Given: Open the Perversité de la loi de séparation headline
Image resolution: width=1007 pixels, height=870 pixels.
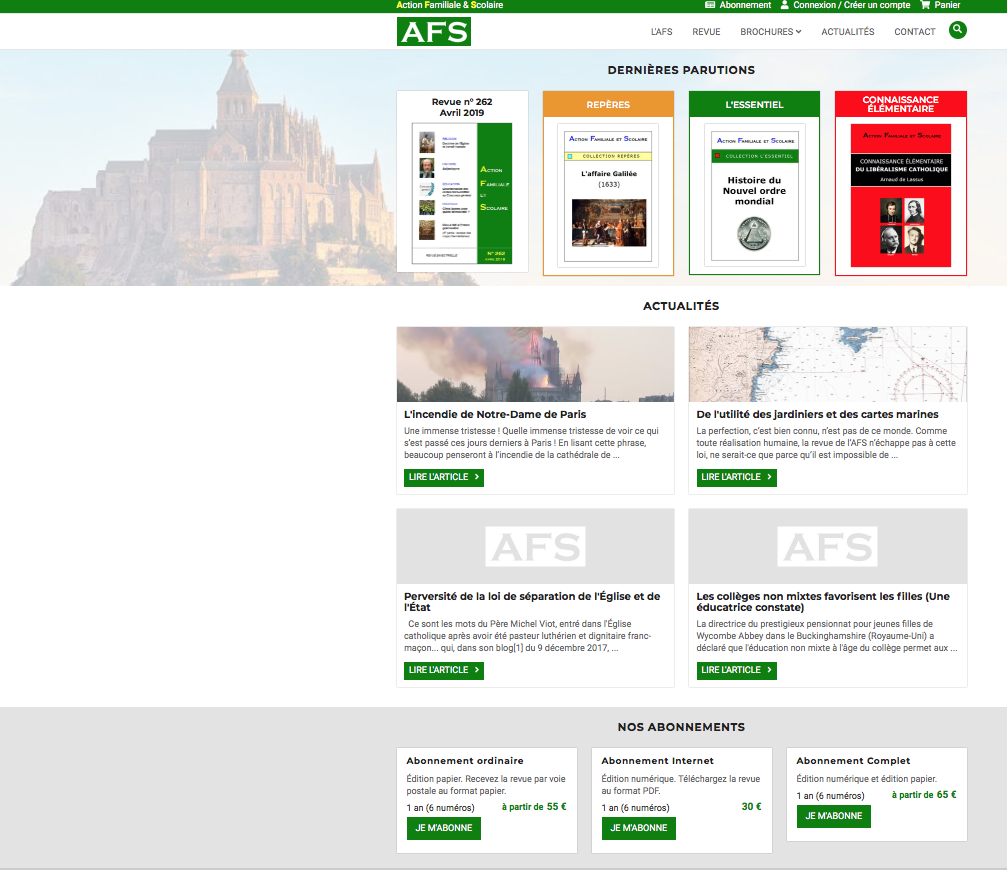Looking at the screenshot, I should coord(532,601).
